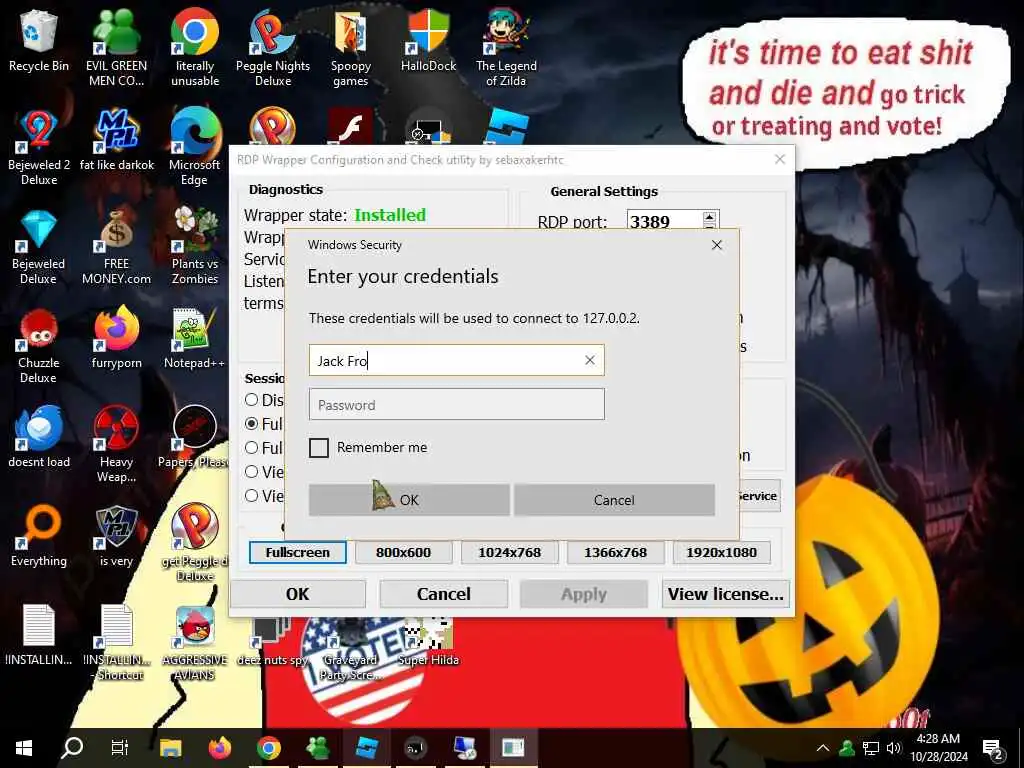The image size is (1024, 768).
Task: Open Firefox from the taskbar
Action: coord(219,748)
